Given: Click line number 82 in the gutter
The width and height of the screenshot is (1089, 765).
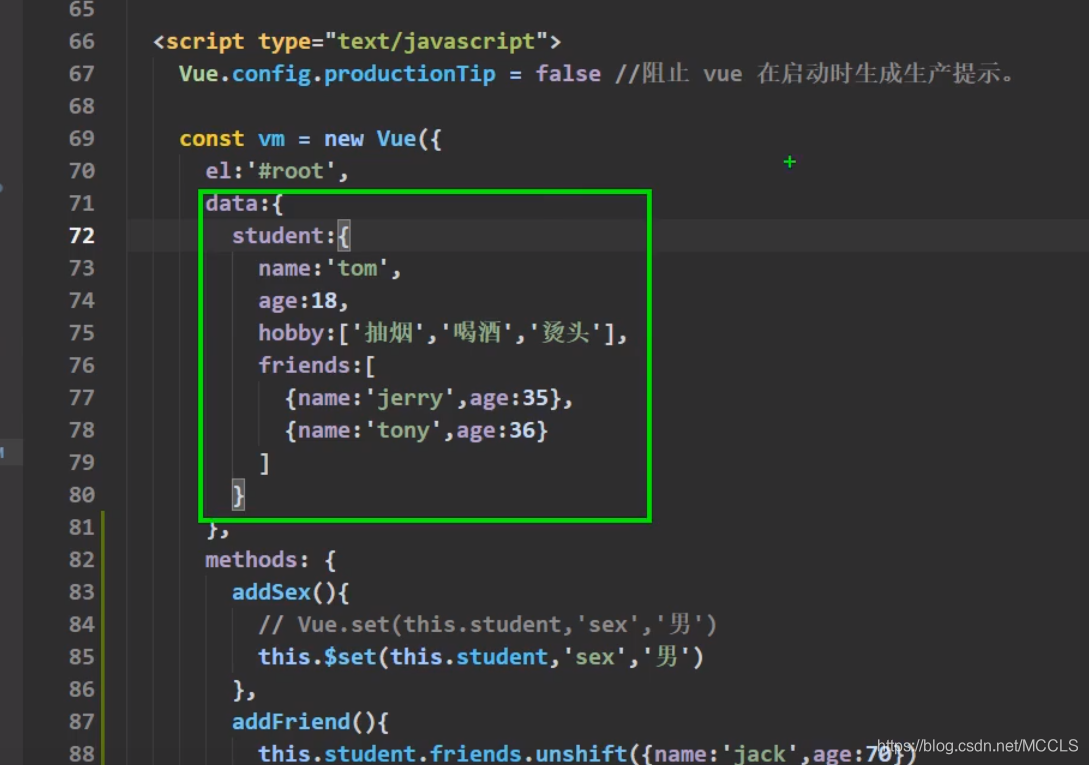Looking at the screenshot, I should pyautogui.click(x=81, y=559).
